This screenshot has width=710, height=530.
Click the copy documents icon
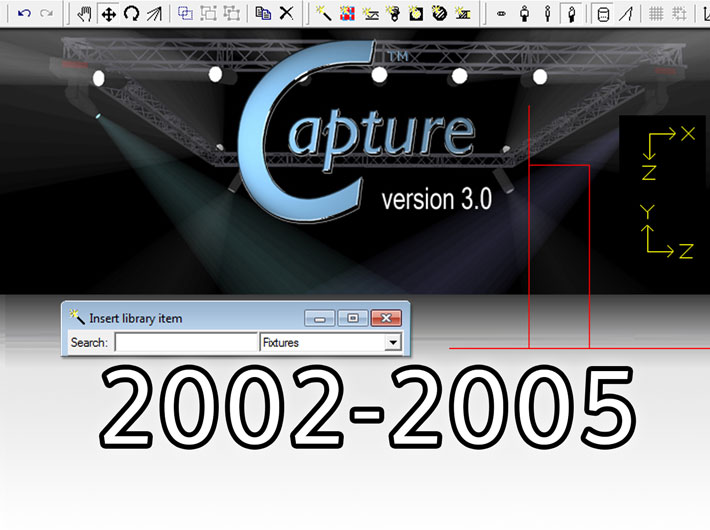point(263,13)
